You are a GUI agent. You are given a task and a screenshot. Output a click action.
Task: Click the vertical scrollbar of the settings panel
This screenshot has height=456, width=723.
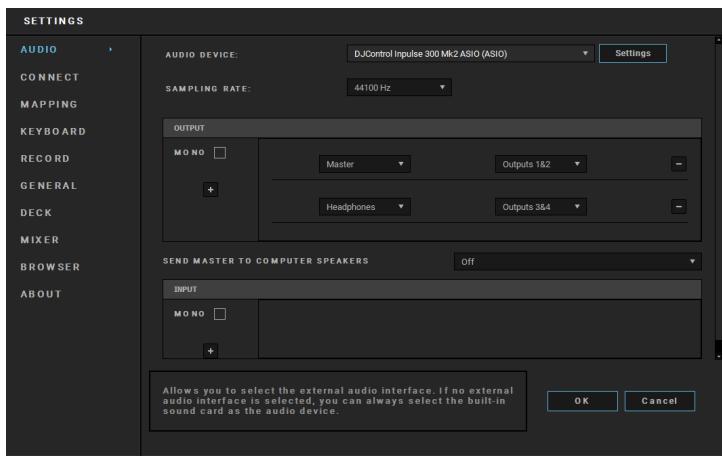[718, 198]
